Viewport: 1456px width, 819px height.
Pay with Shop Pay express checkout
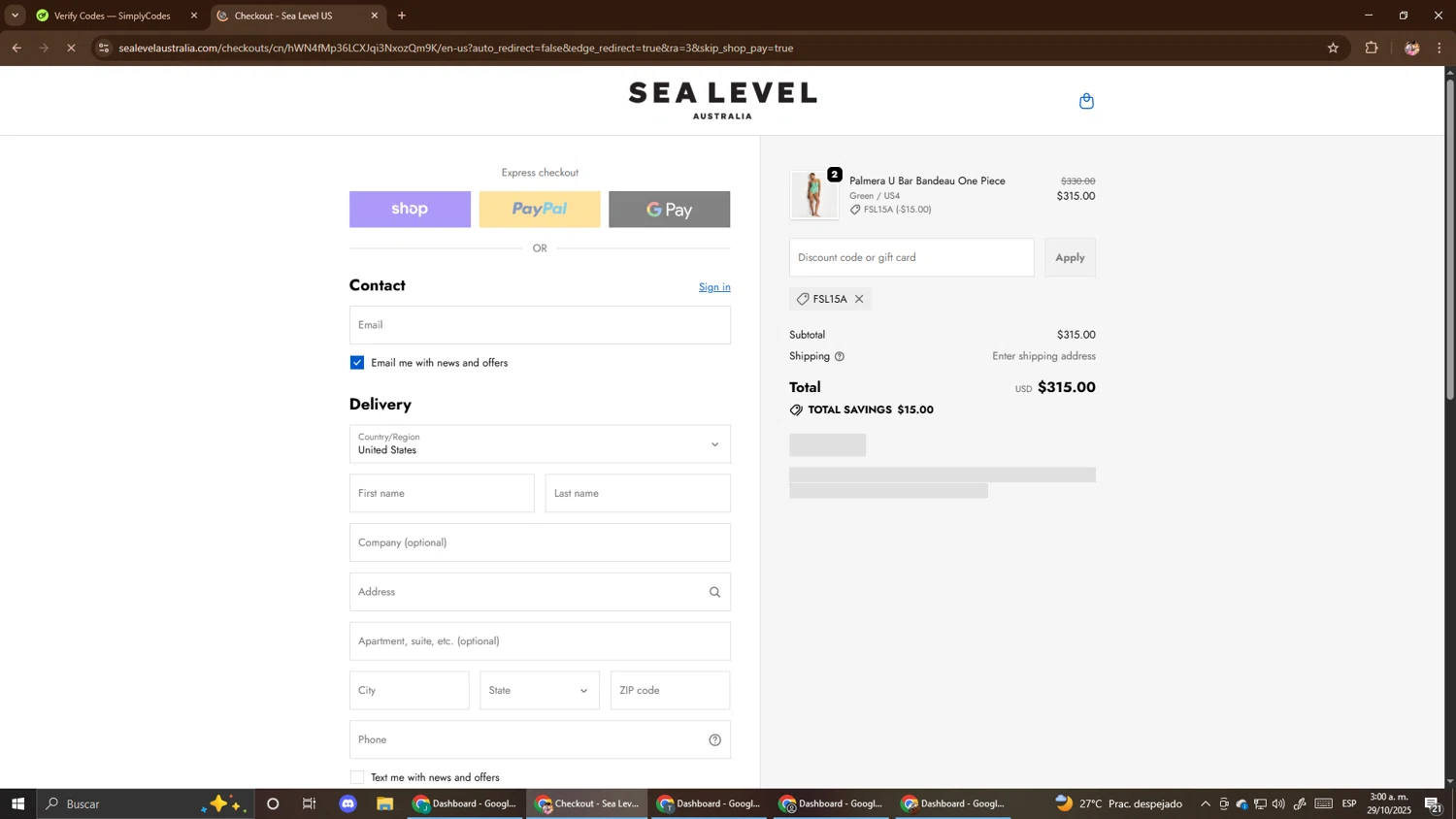[410, 210]
